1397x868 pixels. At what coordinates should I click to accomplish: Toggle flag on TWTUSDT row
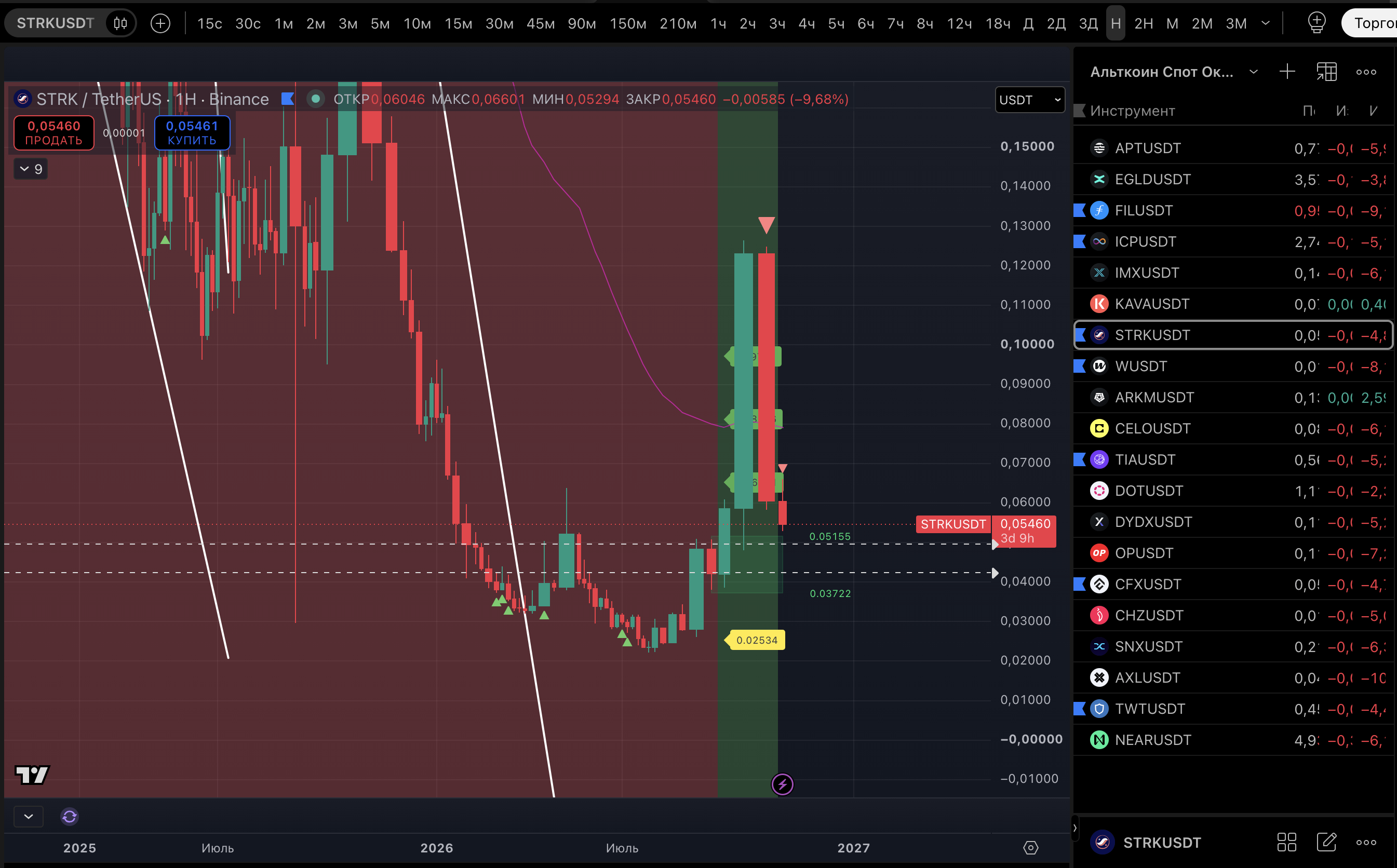[x=1080, y=709]
